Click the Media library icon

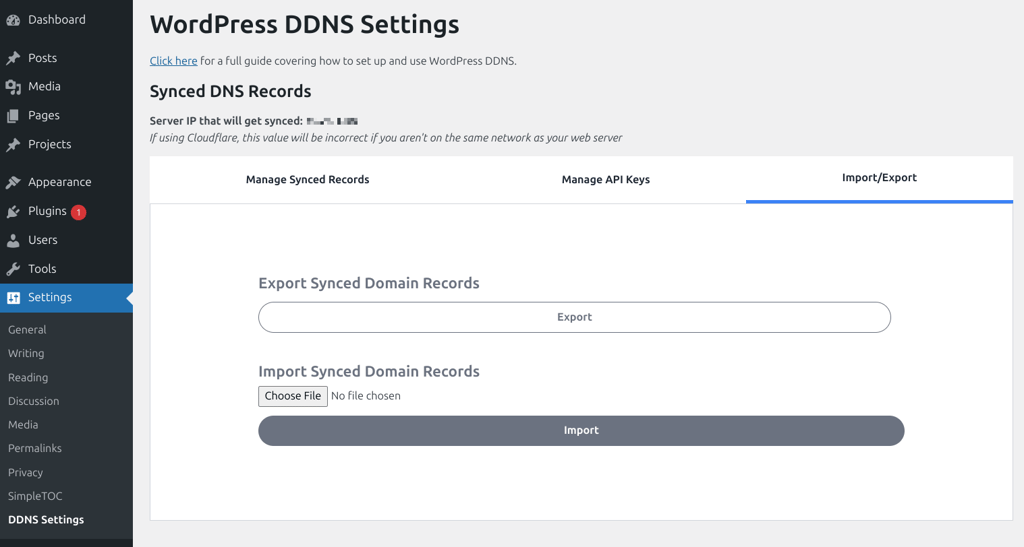click(x=13, y=87)
